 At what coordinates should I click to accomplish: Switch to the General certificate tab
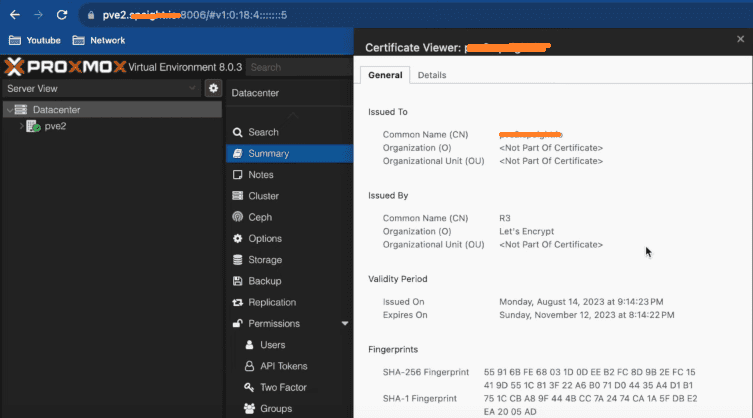[x=385, y=75]
